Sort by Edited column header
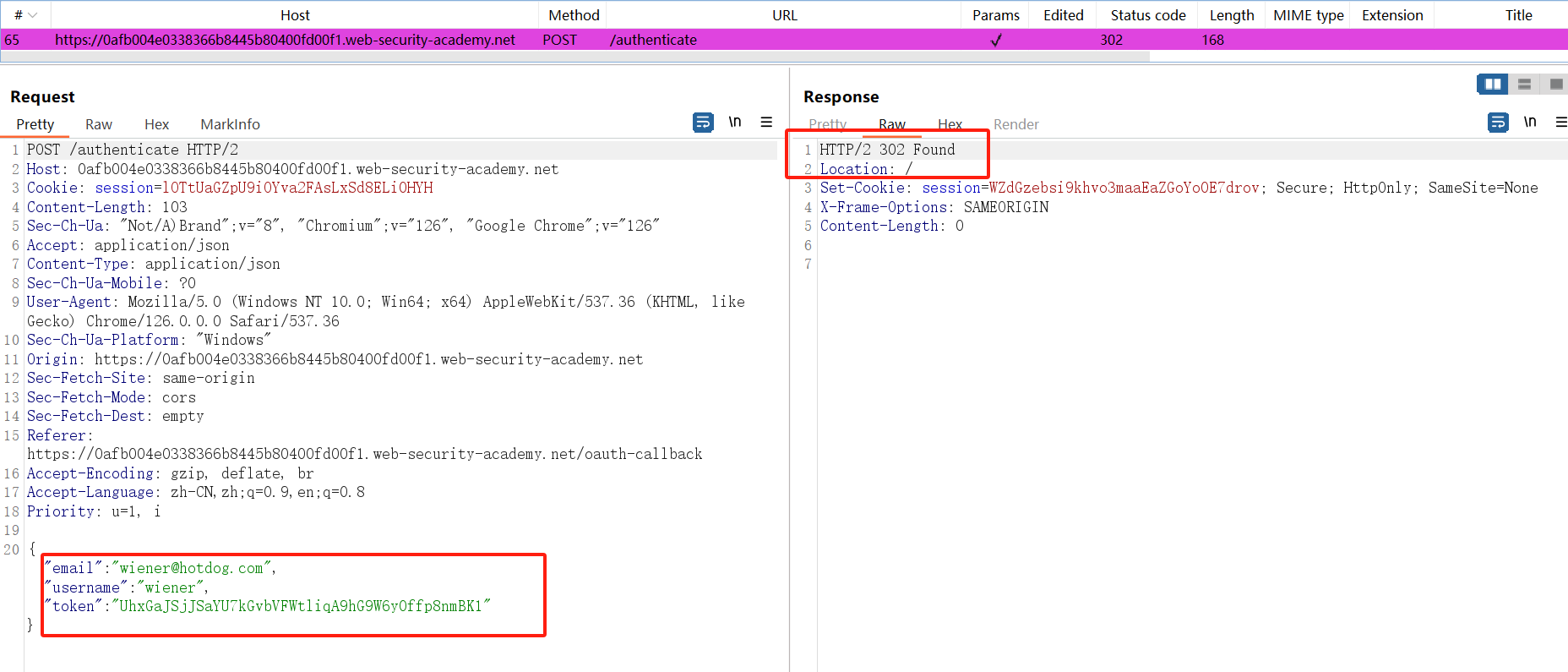The image size is (1568, 672). [x=1063, y=15]
